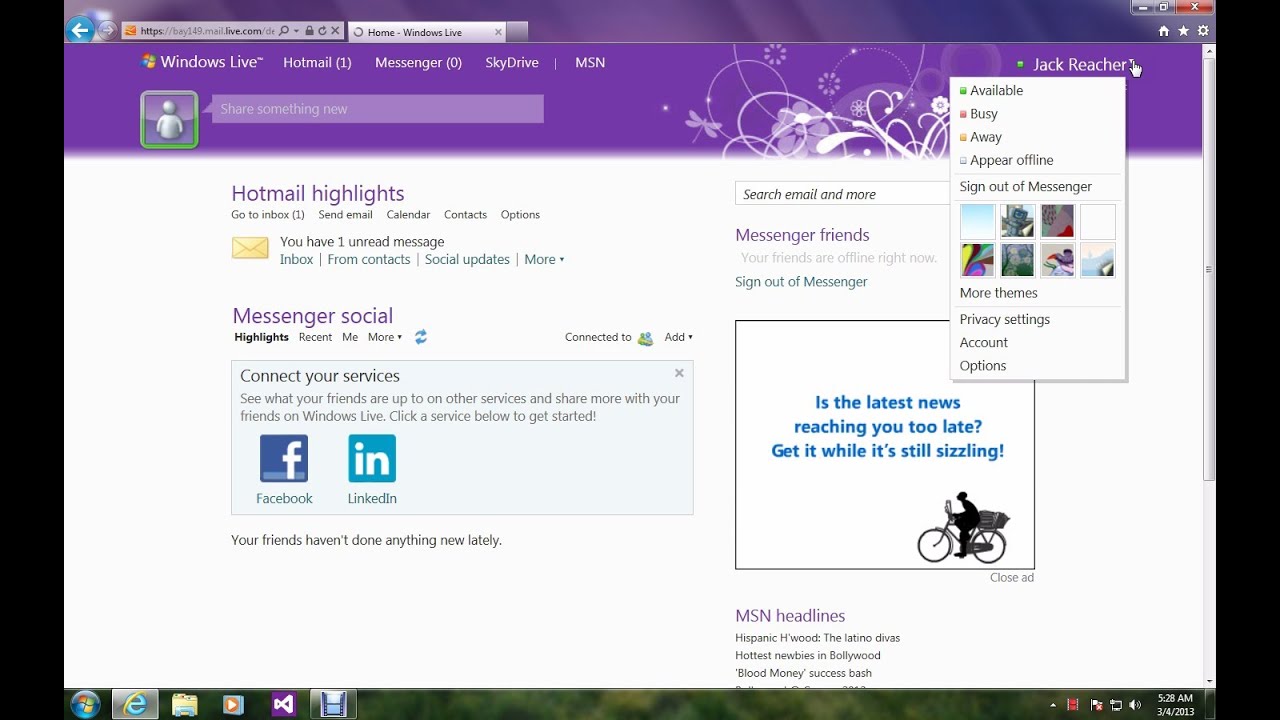Click the volume speaker tray icon
Image resolution: width=1280 pixels, height=720 pixels.
pos(1134,705)
